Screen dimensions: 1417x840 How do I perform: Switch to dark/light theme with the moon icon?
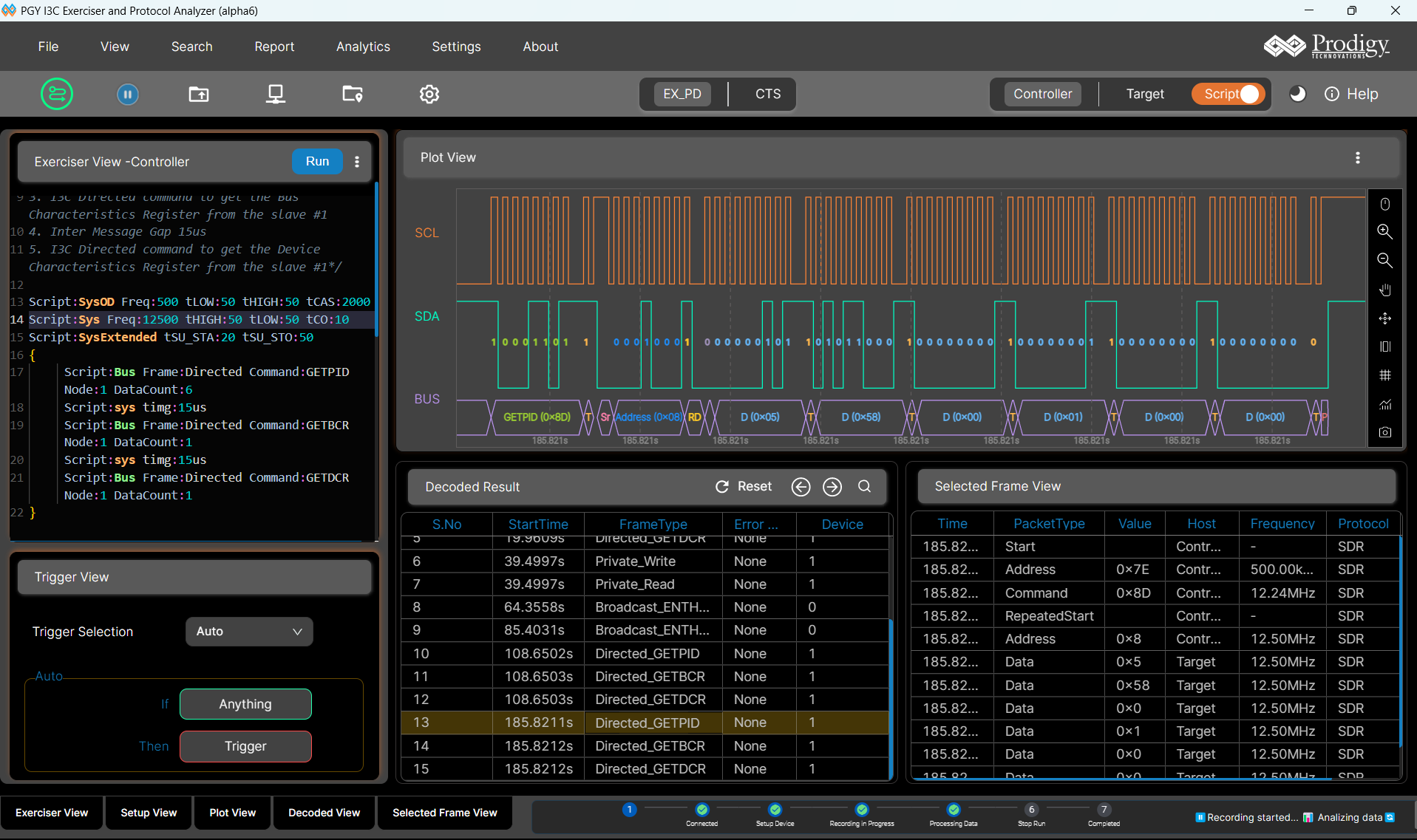pos(1297,94)
